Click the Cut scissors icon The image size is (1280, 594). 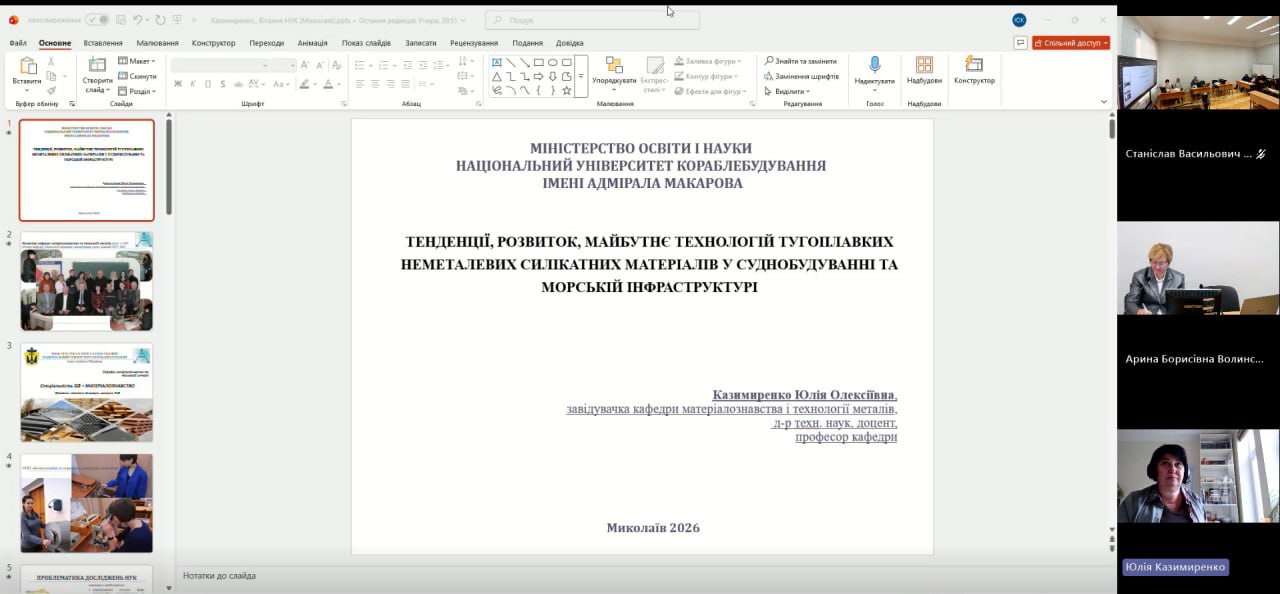tap(51, 62)
